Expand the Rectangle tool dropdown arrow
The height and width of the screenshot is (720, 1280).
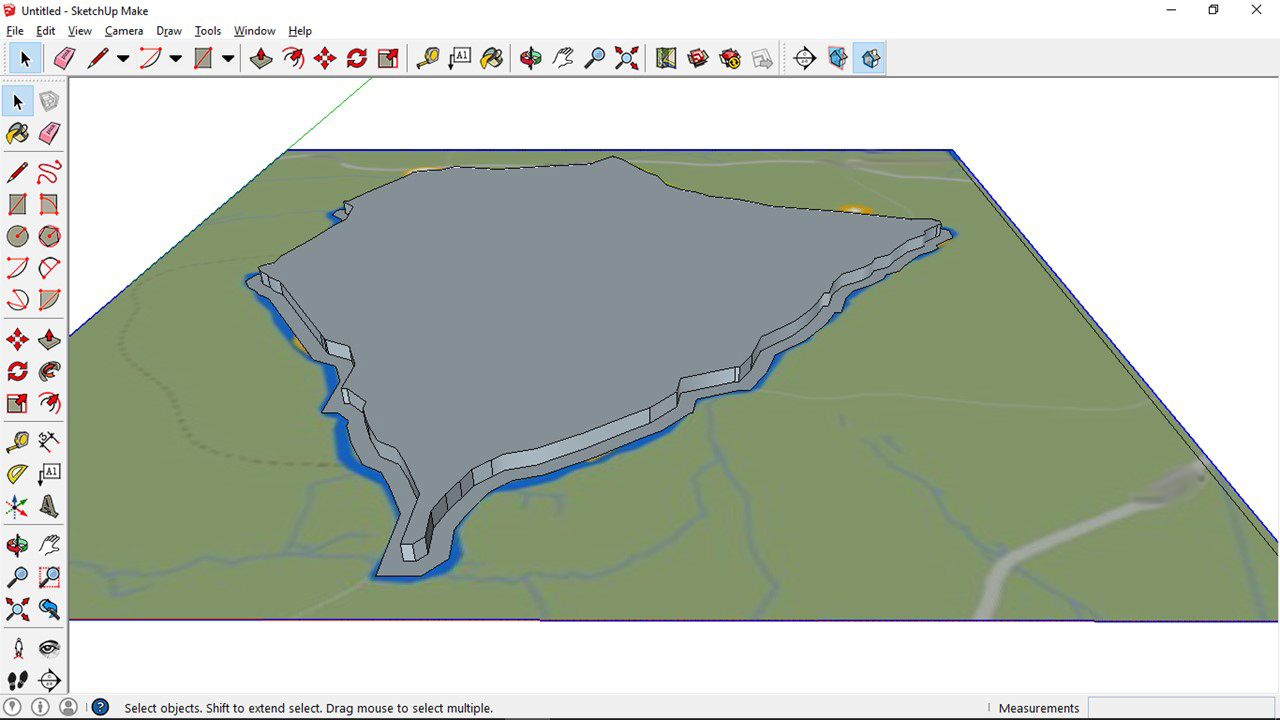click(228, 59)
